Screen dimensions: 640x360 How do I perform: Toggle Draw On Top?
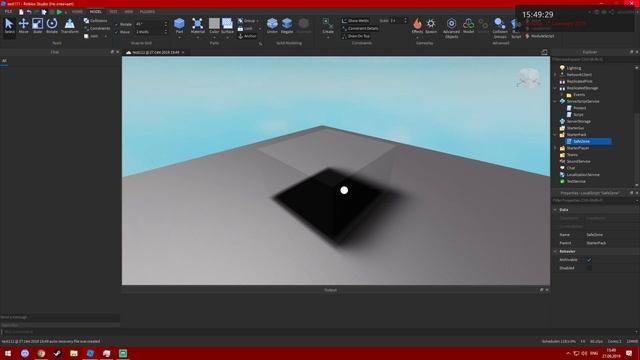click(356, 36)
